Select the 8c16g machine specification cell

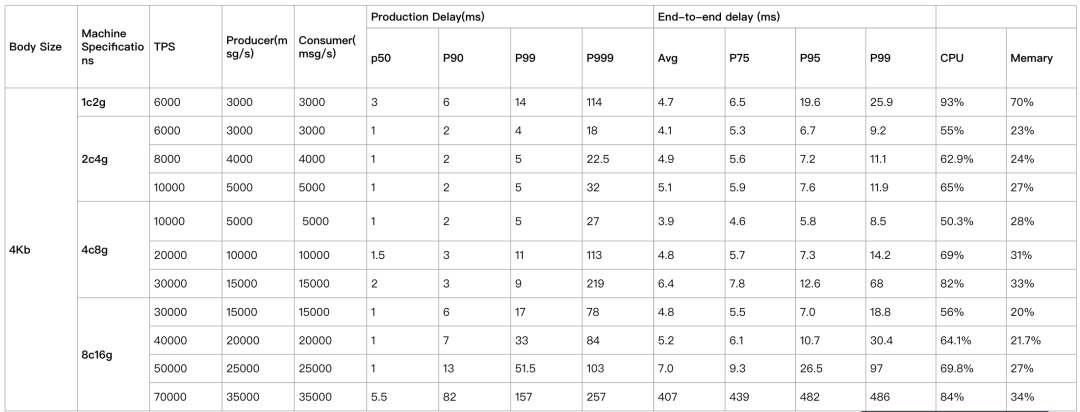113,354
